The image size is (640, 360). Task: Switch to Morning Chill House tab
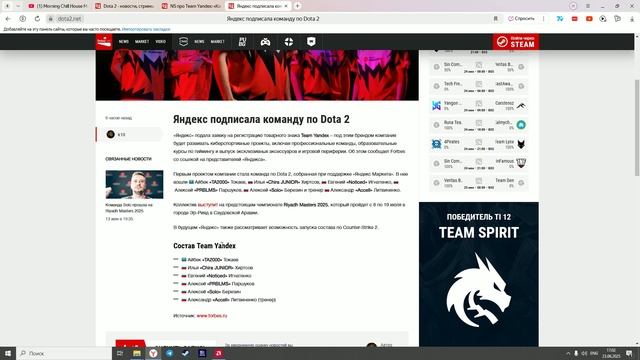tap(58, 6)
